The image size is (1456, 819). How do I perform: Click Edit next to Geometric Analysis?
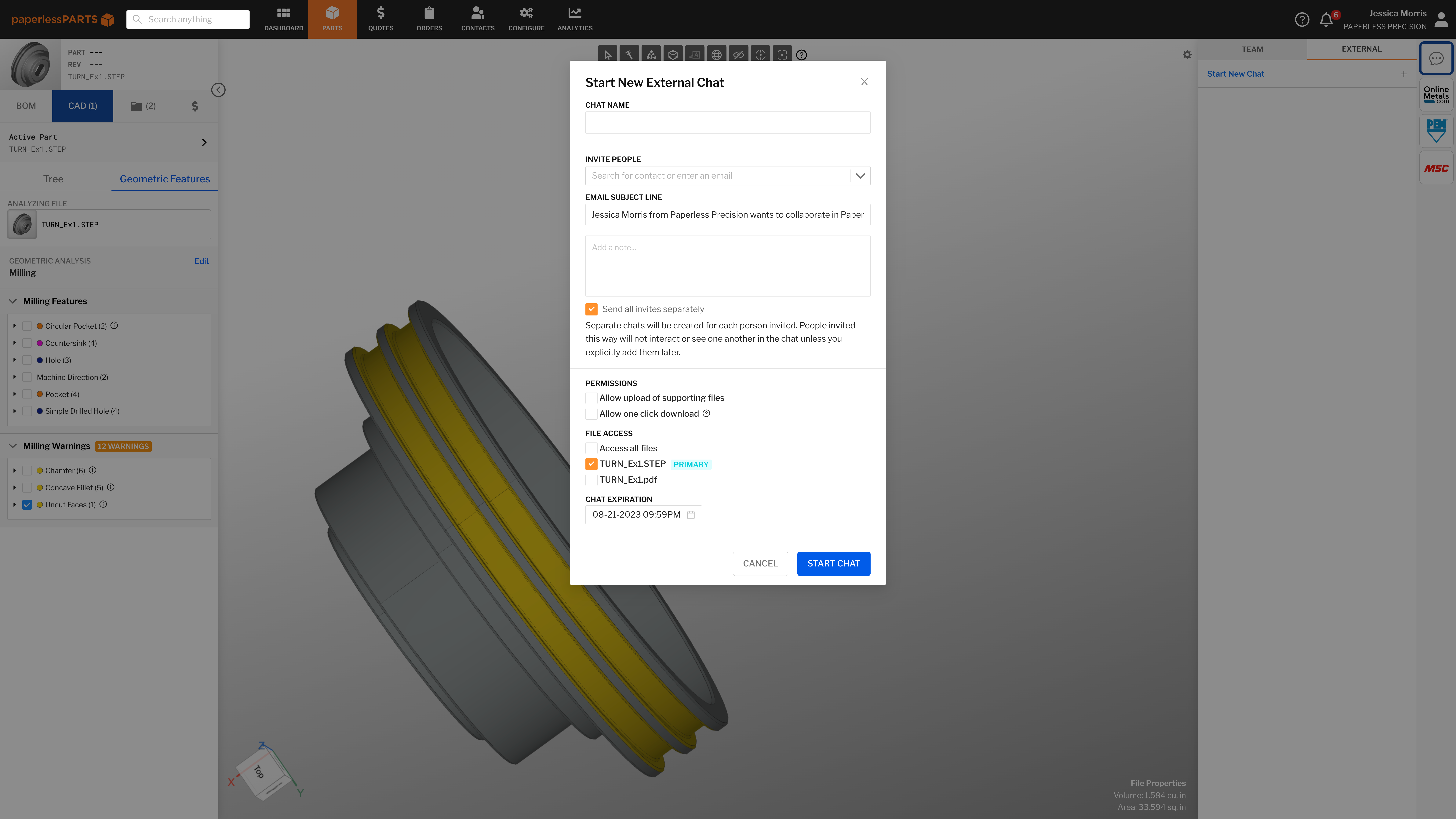click(x=202, y=261)
